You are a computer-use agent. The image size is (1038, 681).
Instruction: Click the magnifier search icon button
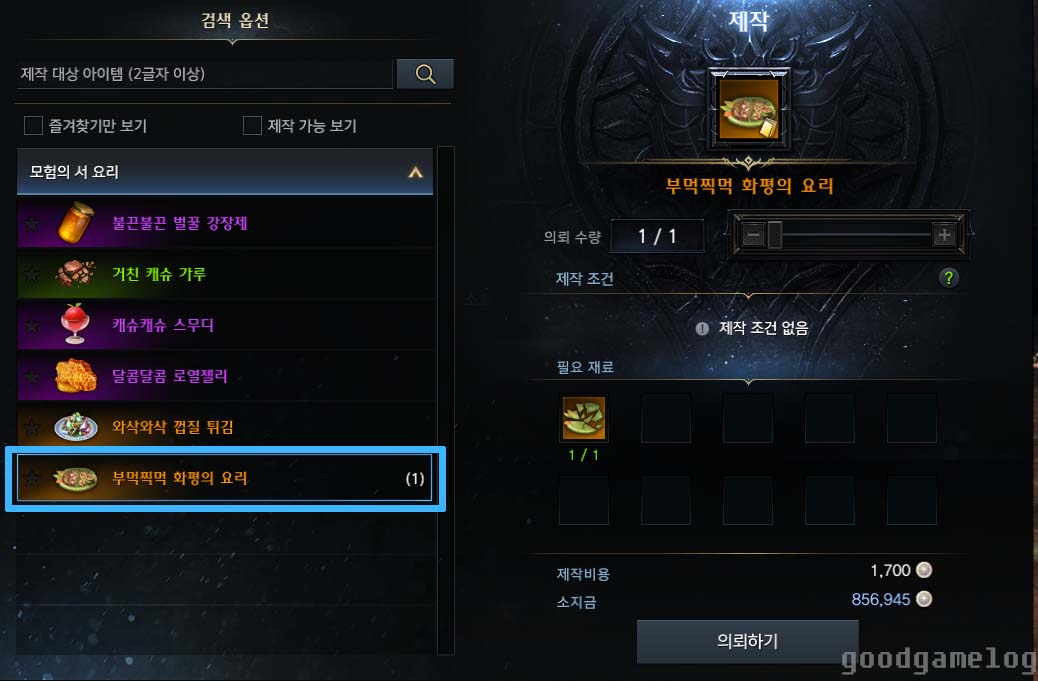[425, 73]
